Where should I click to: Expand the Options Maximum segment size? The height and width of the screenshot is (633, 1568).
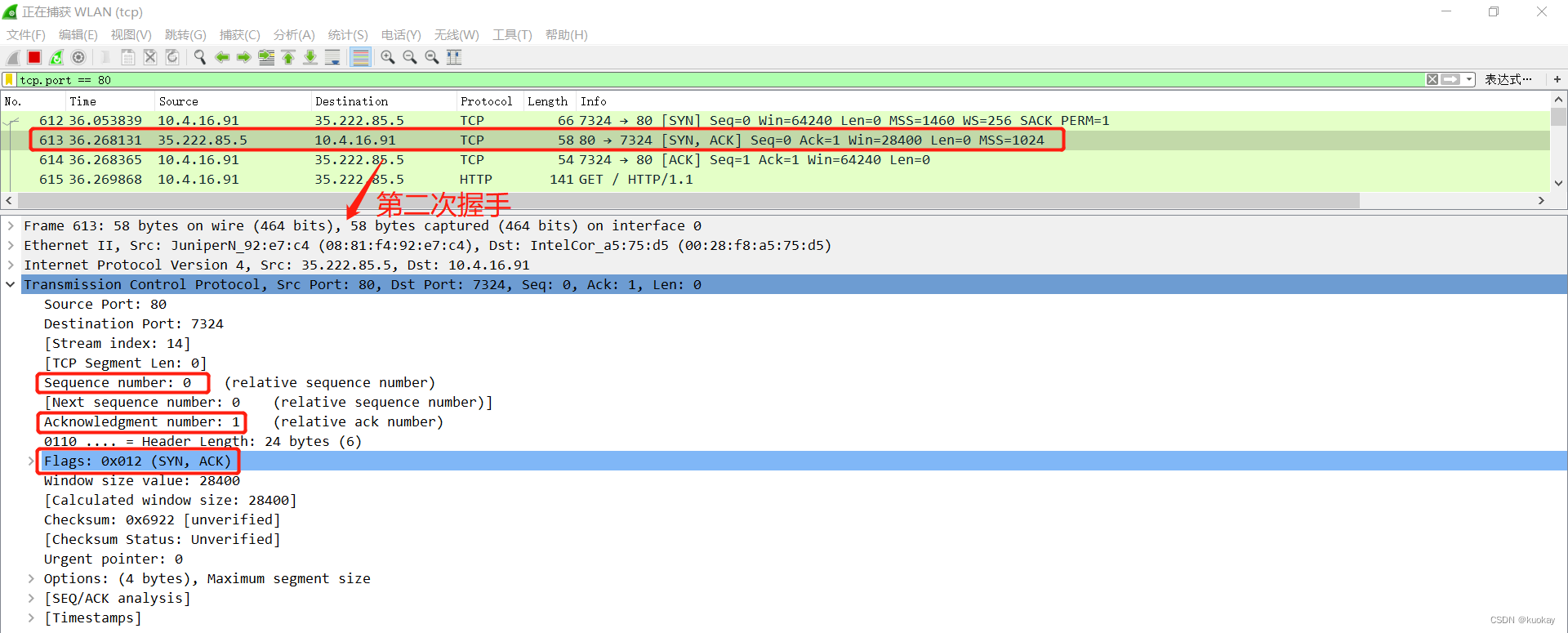pyautogui.click(x=31, y=578)
